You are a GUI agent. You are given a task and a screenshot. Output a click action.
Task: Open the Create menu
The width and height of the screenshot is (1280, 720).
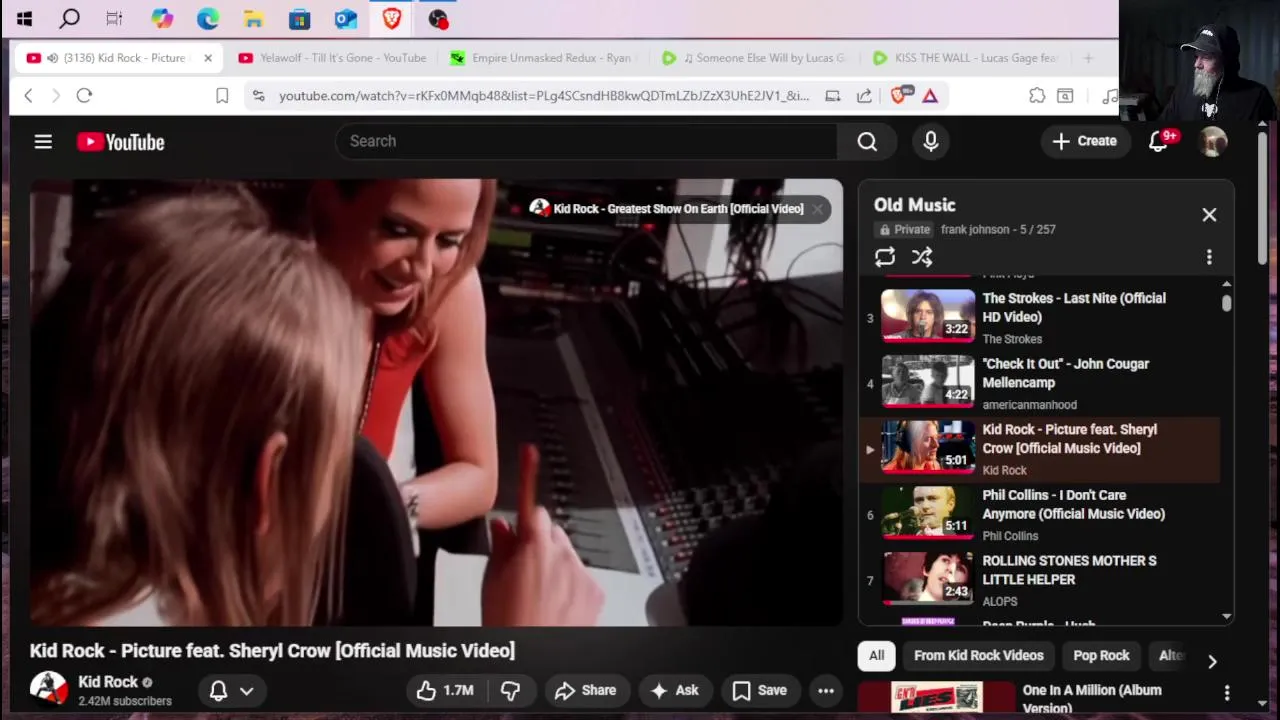(1084, 141)
